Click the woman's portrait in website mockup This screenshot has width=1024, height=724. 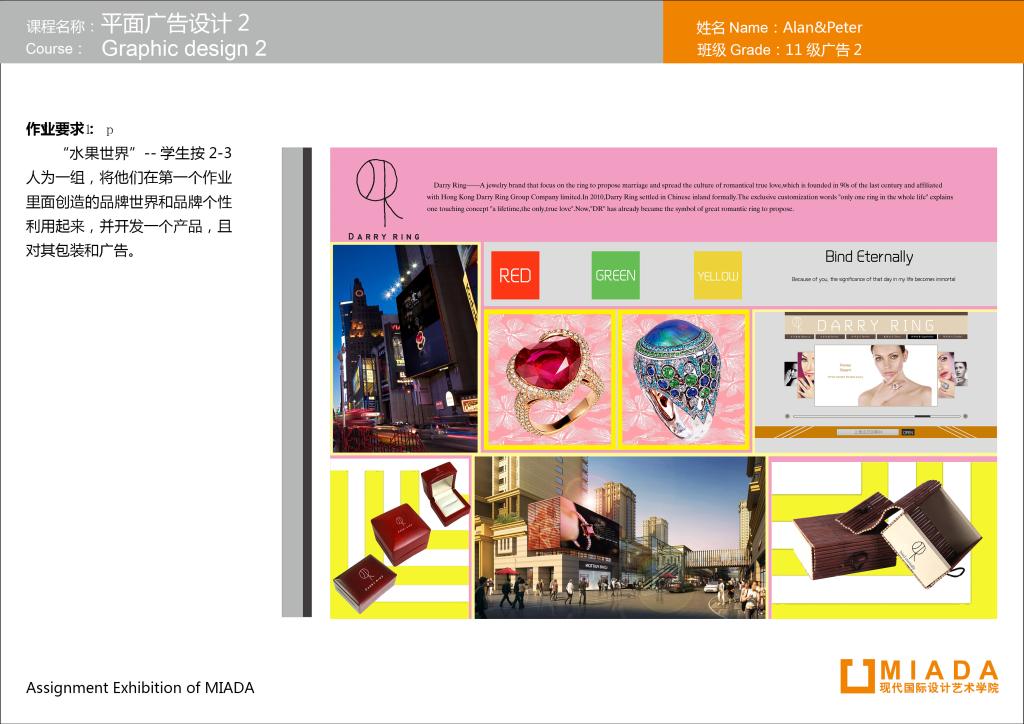pyautogui.click(x=895, y=375)
